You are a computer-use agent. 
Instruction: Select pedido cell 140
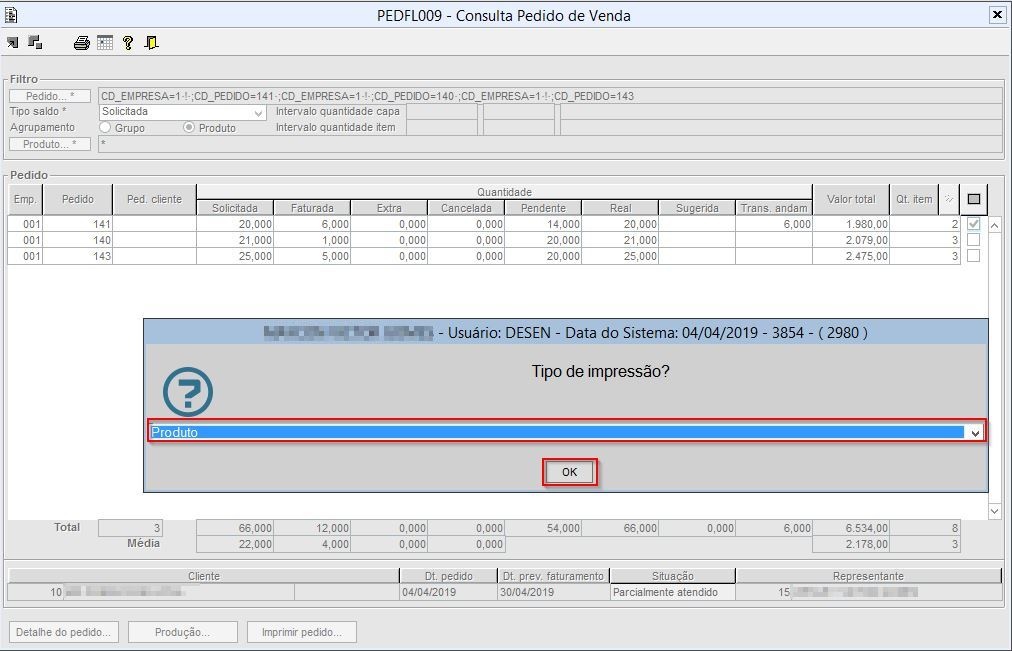(x=77, y=240)
